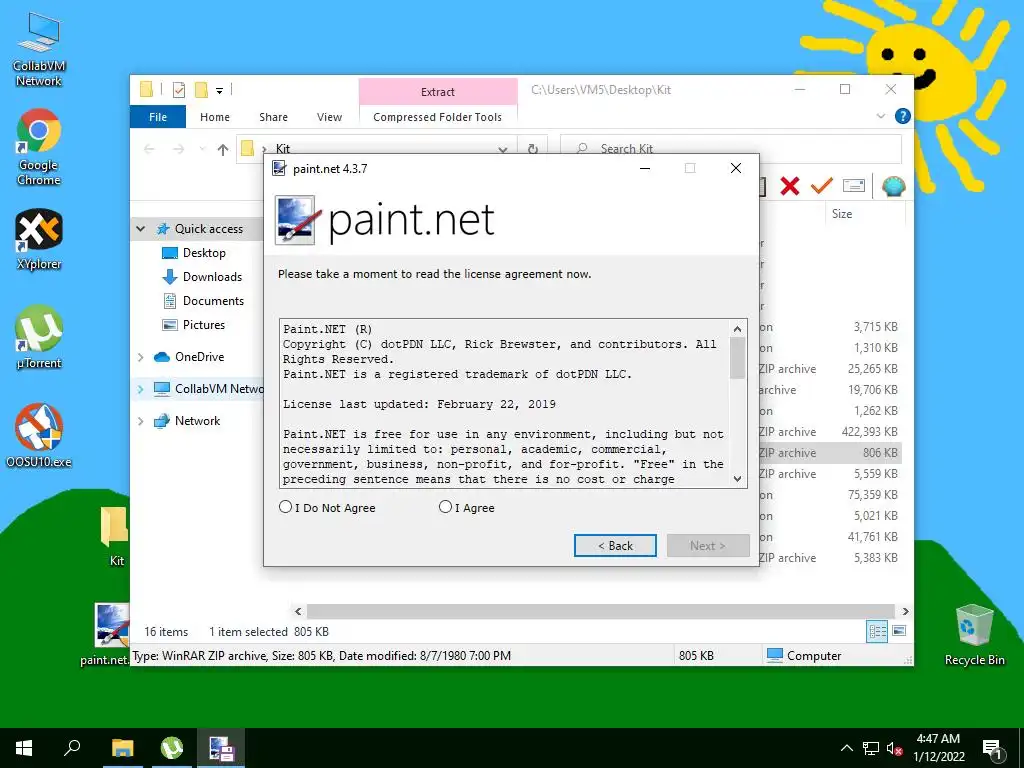Viewport: 1024px width, 768px height.
Task: Open Pictures in Quick access
Action: 204,325
